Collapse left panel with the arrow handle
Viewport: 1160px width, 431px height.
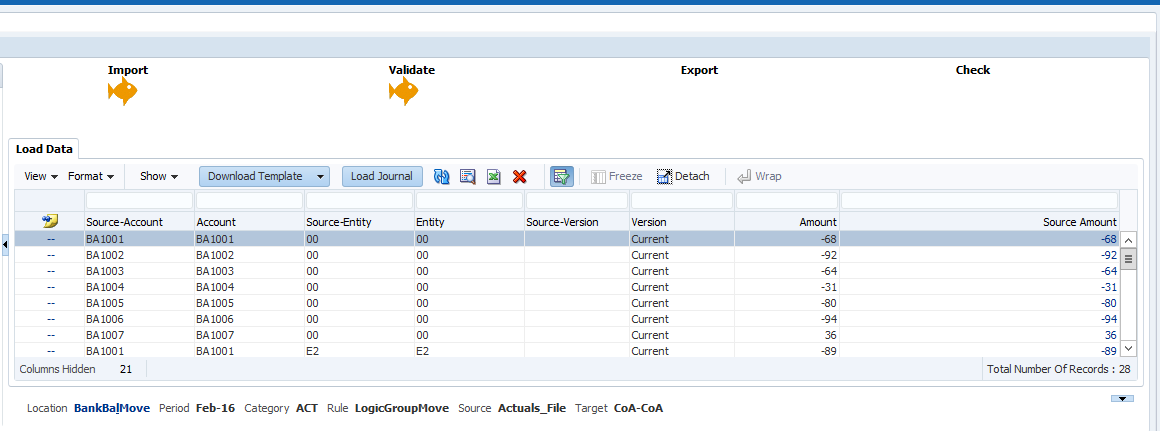pyautogui.click(x=4, y=244)
